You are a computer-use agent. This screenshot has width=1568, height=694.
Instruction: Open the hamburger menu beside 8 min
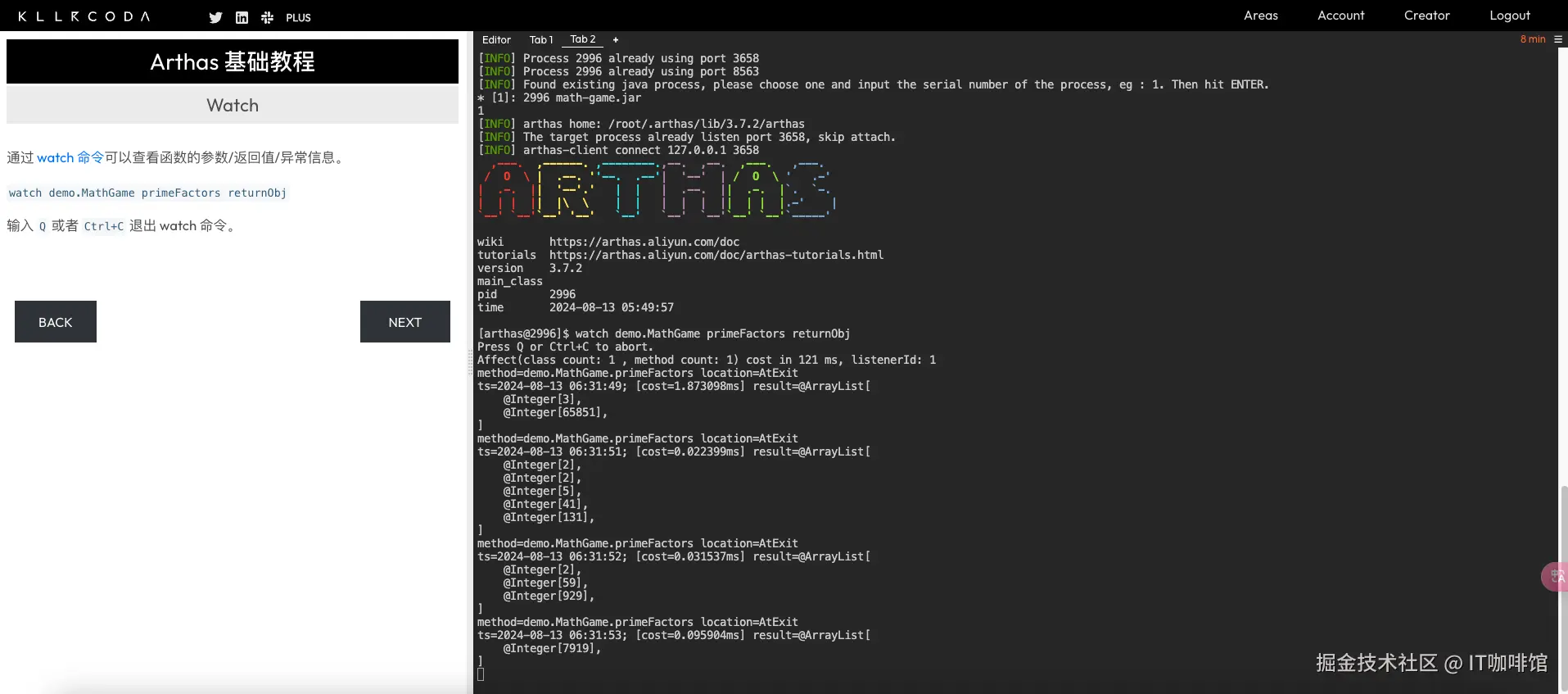pos(1558,39)
